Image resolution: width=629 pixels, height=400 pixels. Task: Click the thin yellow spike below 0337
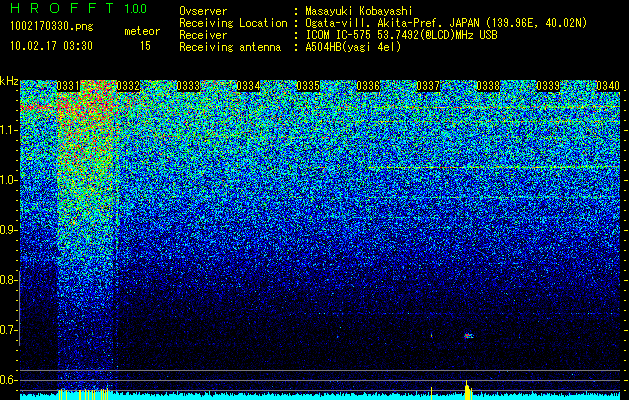431,393
